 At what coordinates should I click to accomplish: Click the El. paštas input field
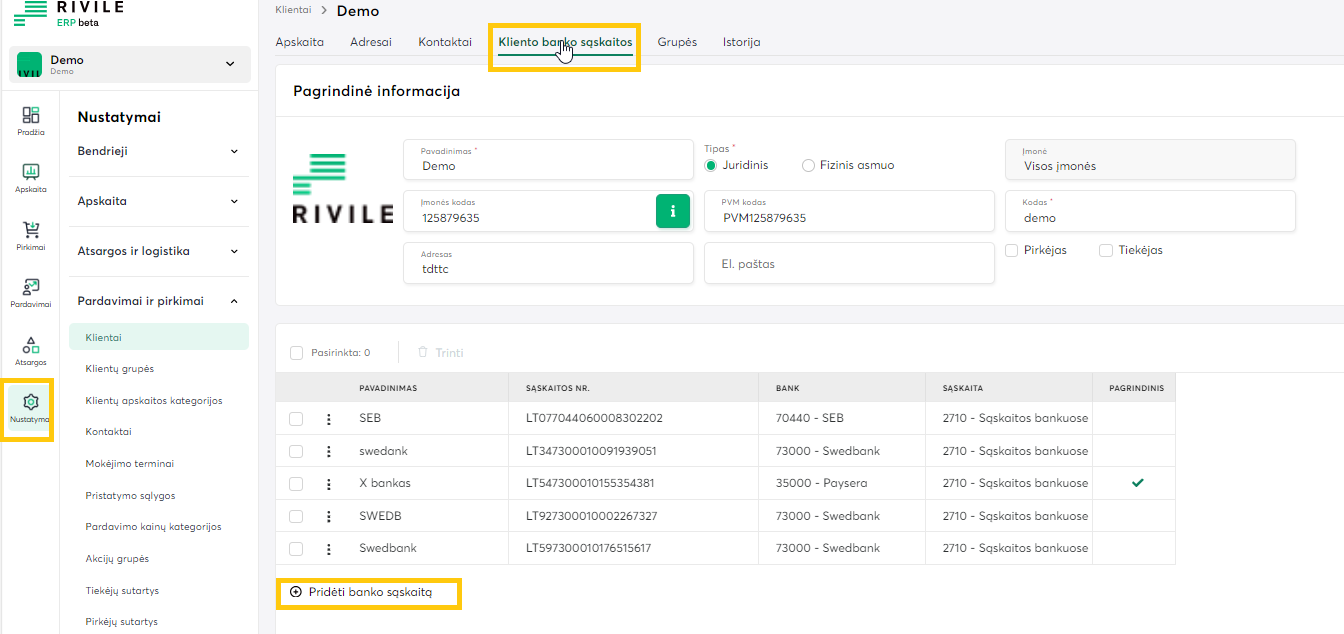click(849, 264)
